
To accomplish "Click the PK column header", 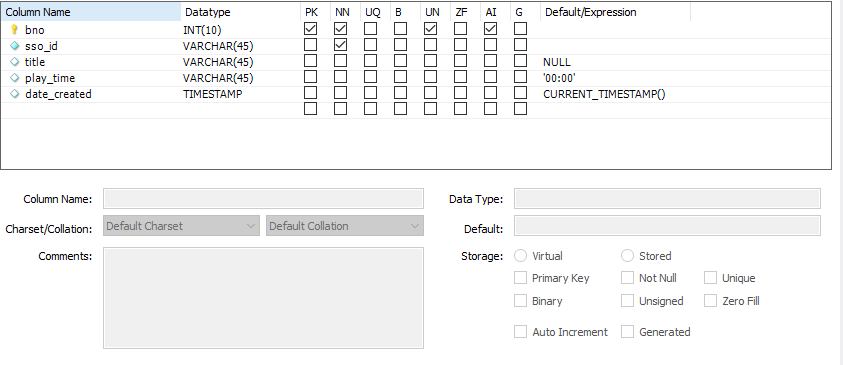I will pyautogui.click(x=315, y=12).
